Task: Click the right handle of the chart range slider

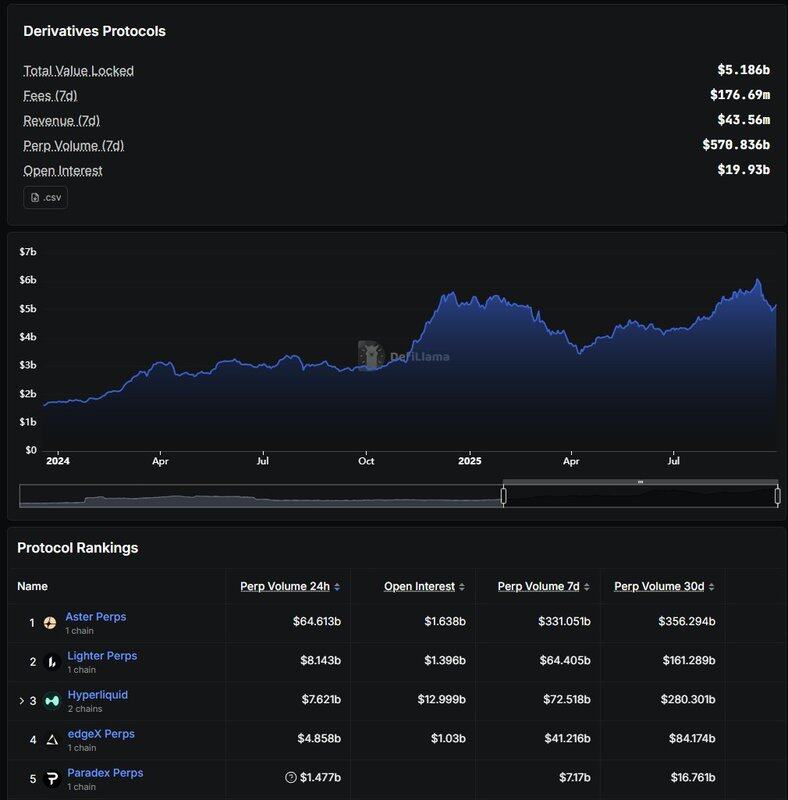Action: point(777,495)
